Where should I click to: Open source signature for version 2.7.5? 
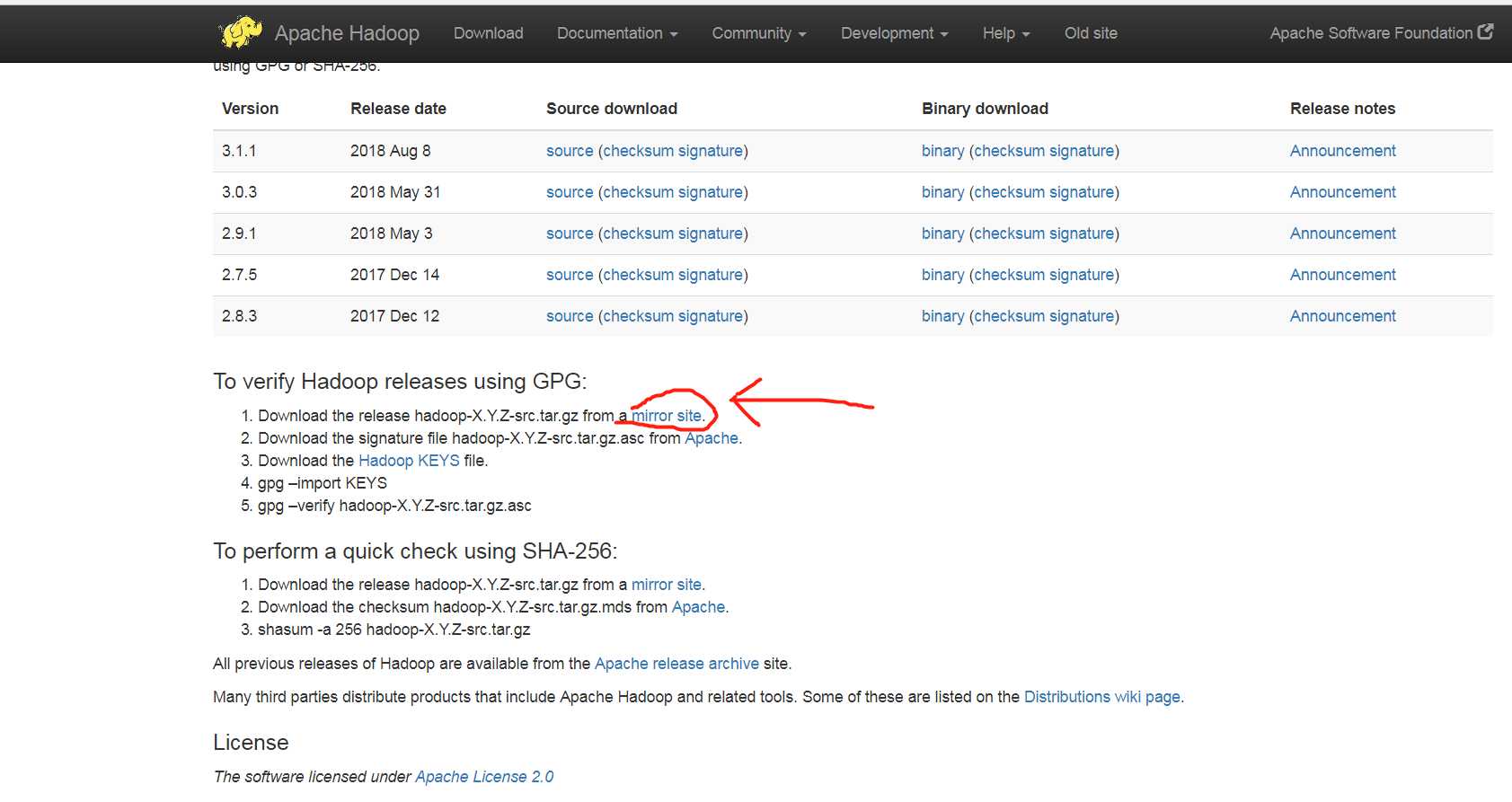click(x=711, y=275)
